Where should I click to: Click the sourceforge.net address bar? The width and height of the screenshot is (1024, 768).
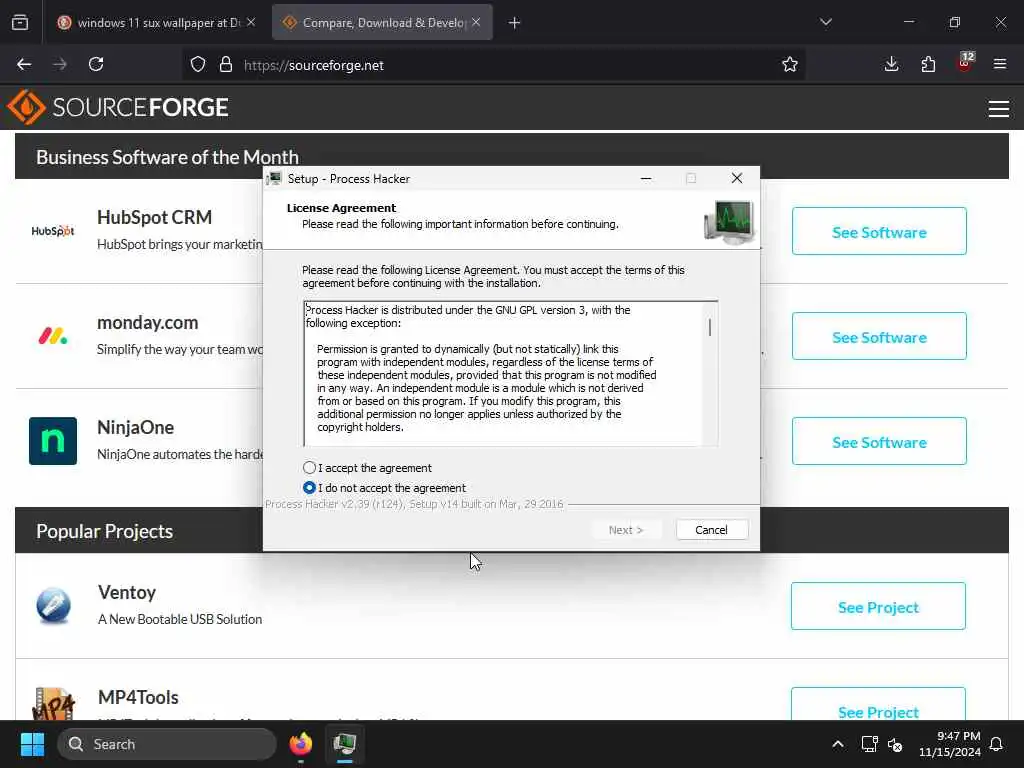pos(493,65)
